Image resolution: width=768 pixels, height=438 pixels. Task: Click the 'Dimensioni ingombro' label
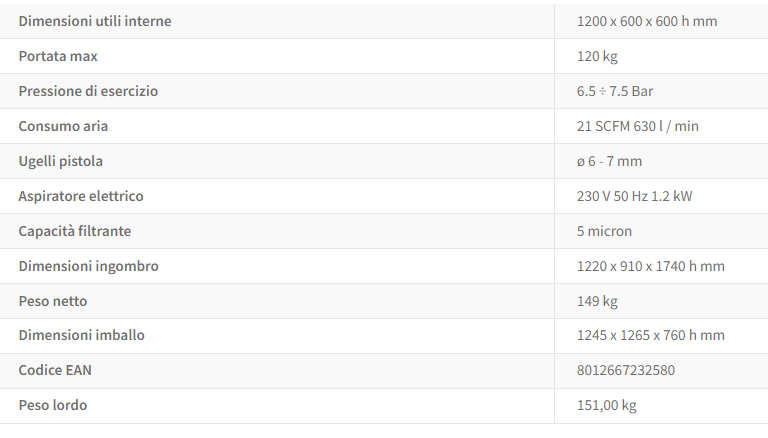coord(88,266)
